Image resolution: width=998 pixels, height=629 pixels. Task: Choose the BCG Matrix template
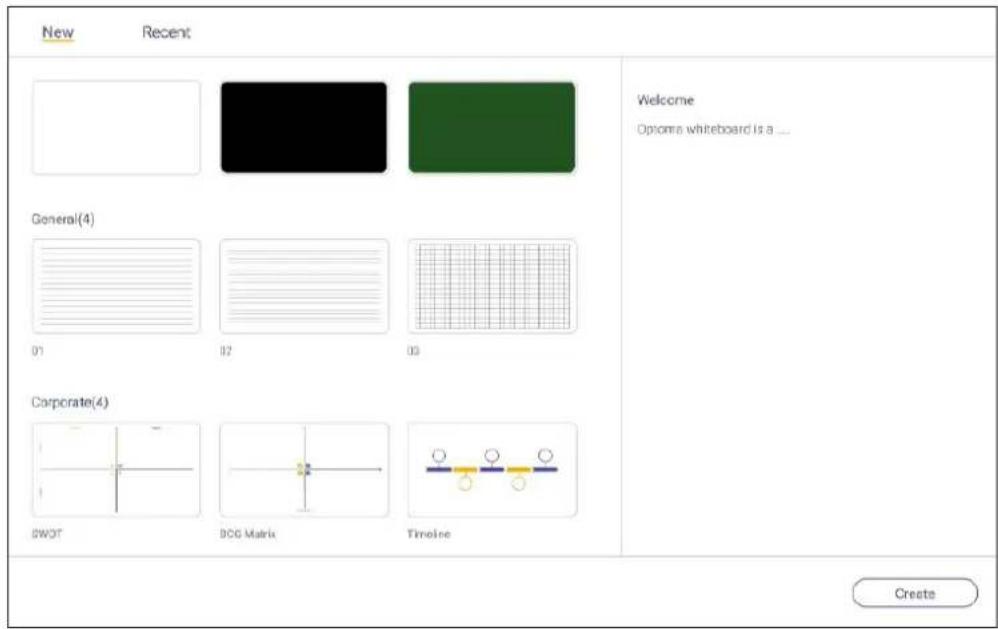(x=304, y=470)
